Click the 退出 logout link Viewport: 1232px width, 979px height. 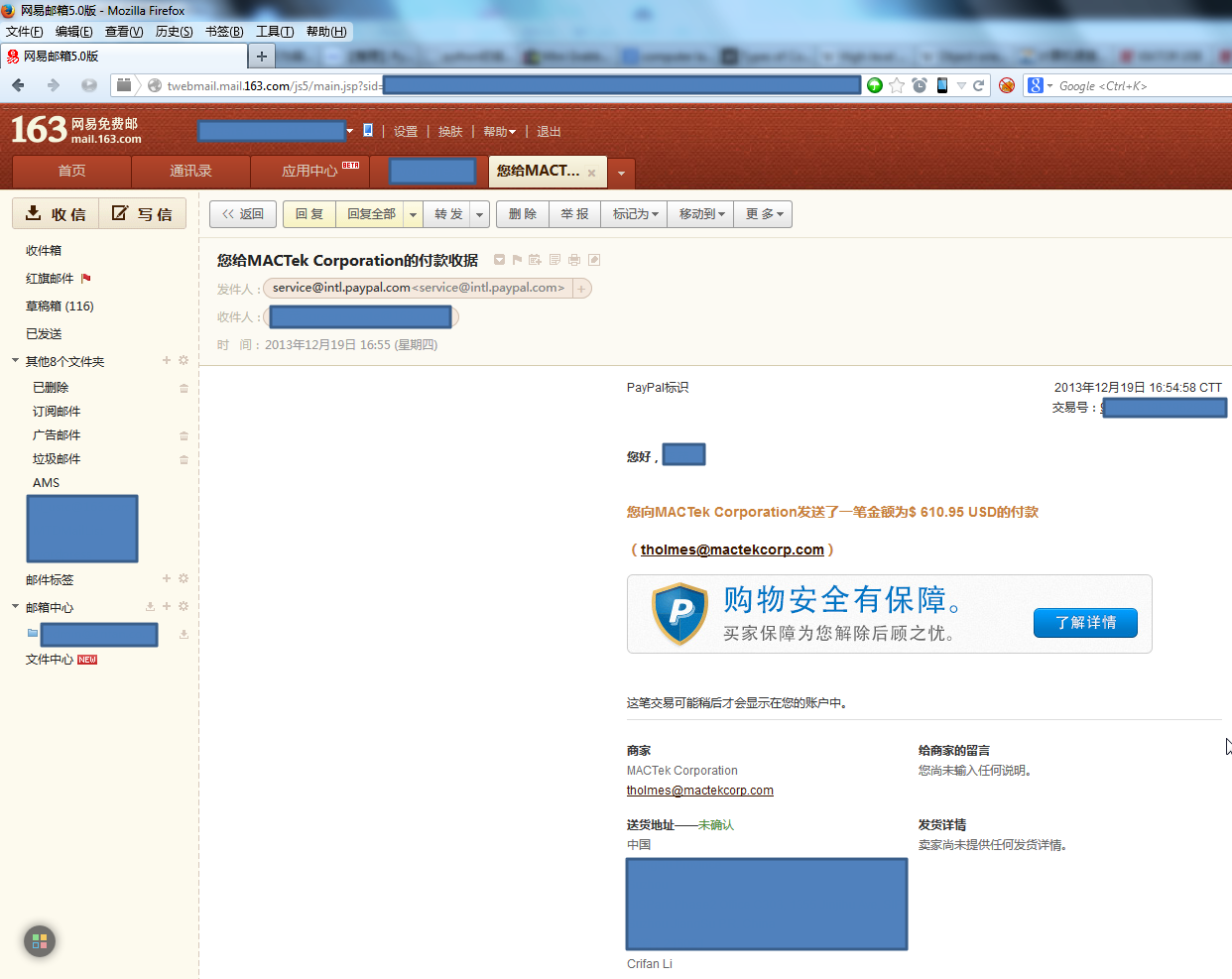549,131
